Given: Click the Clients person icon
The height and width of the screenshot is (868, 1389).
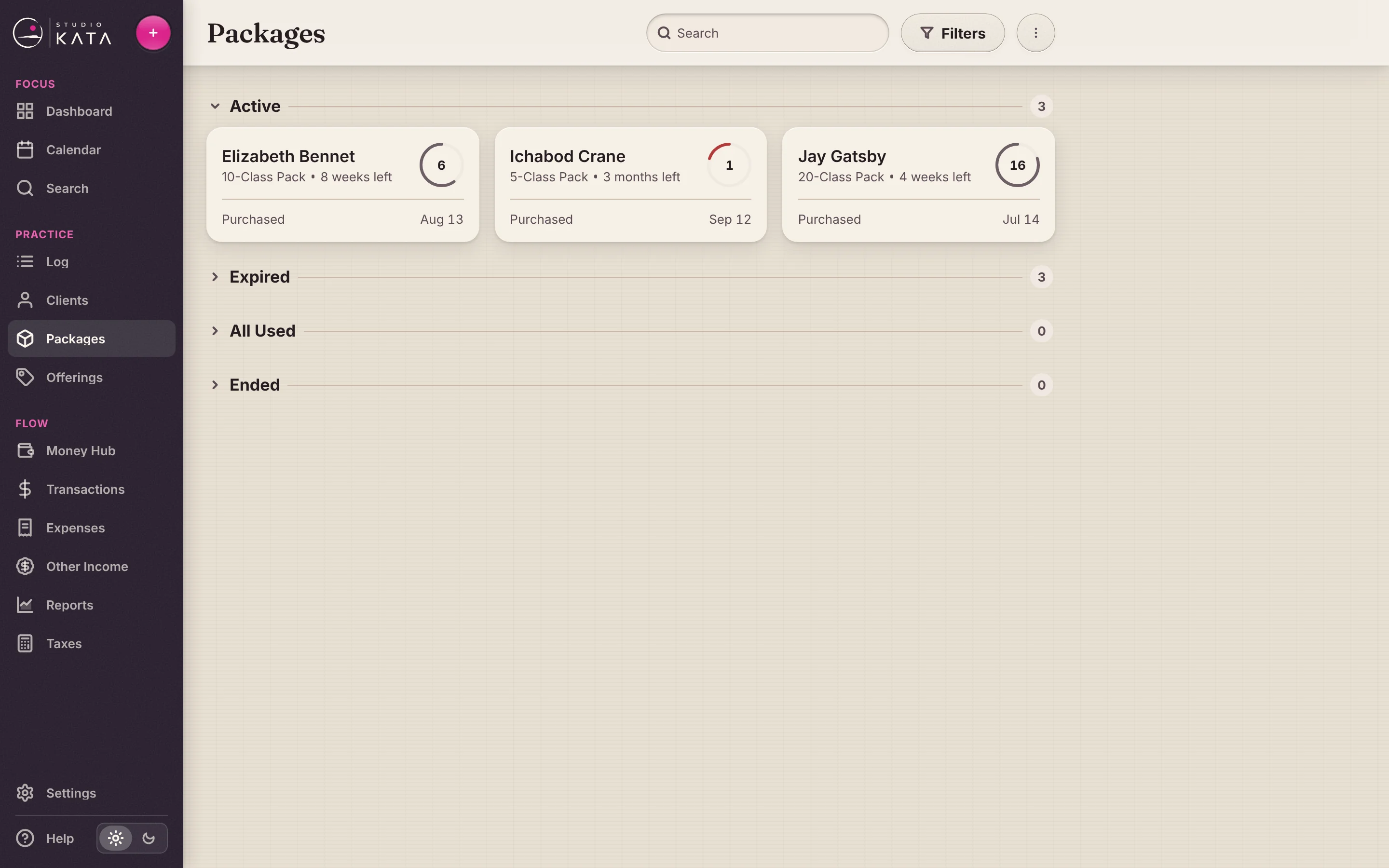Looking at the screenshot, I should pos(25,299).
